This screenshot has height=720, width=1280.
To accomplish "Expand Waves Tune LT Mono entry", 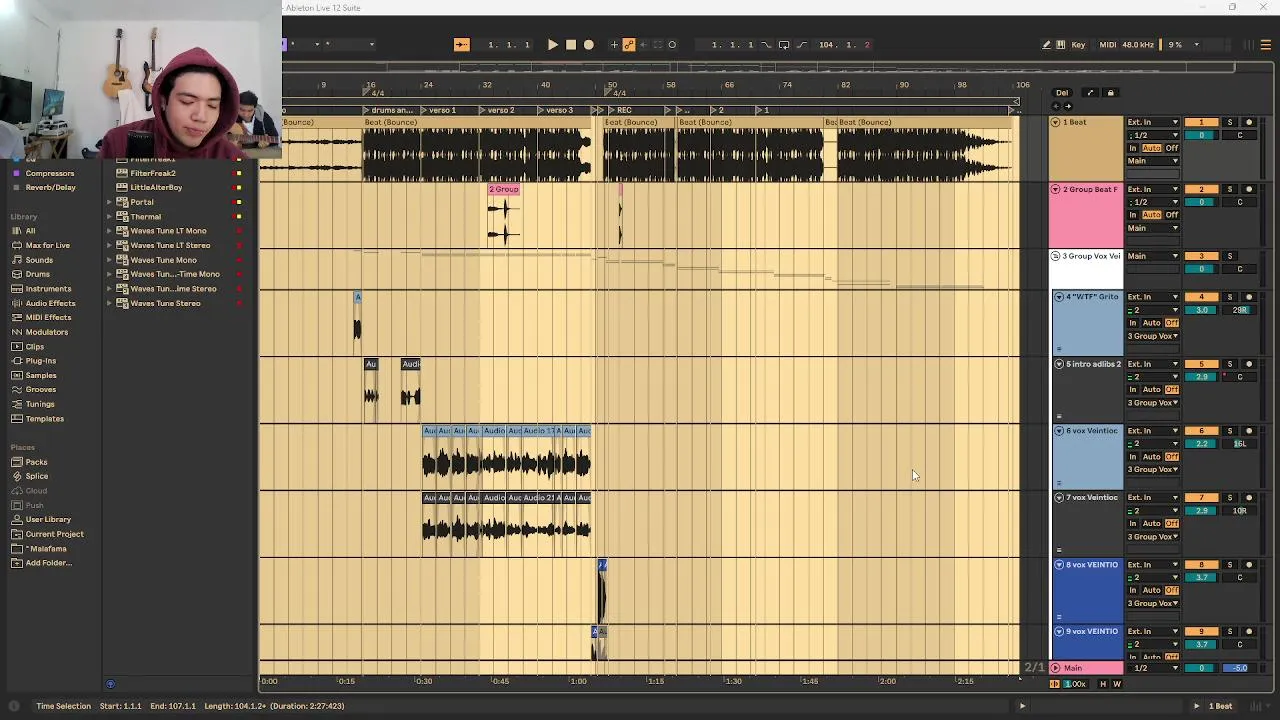I will click(109, 231).
